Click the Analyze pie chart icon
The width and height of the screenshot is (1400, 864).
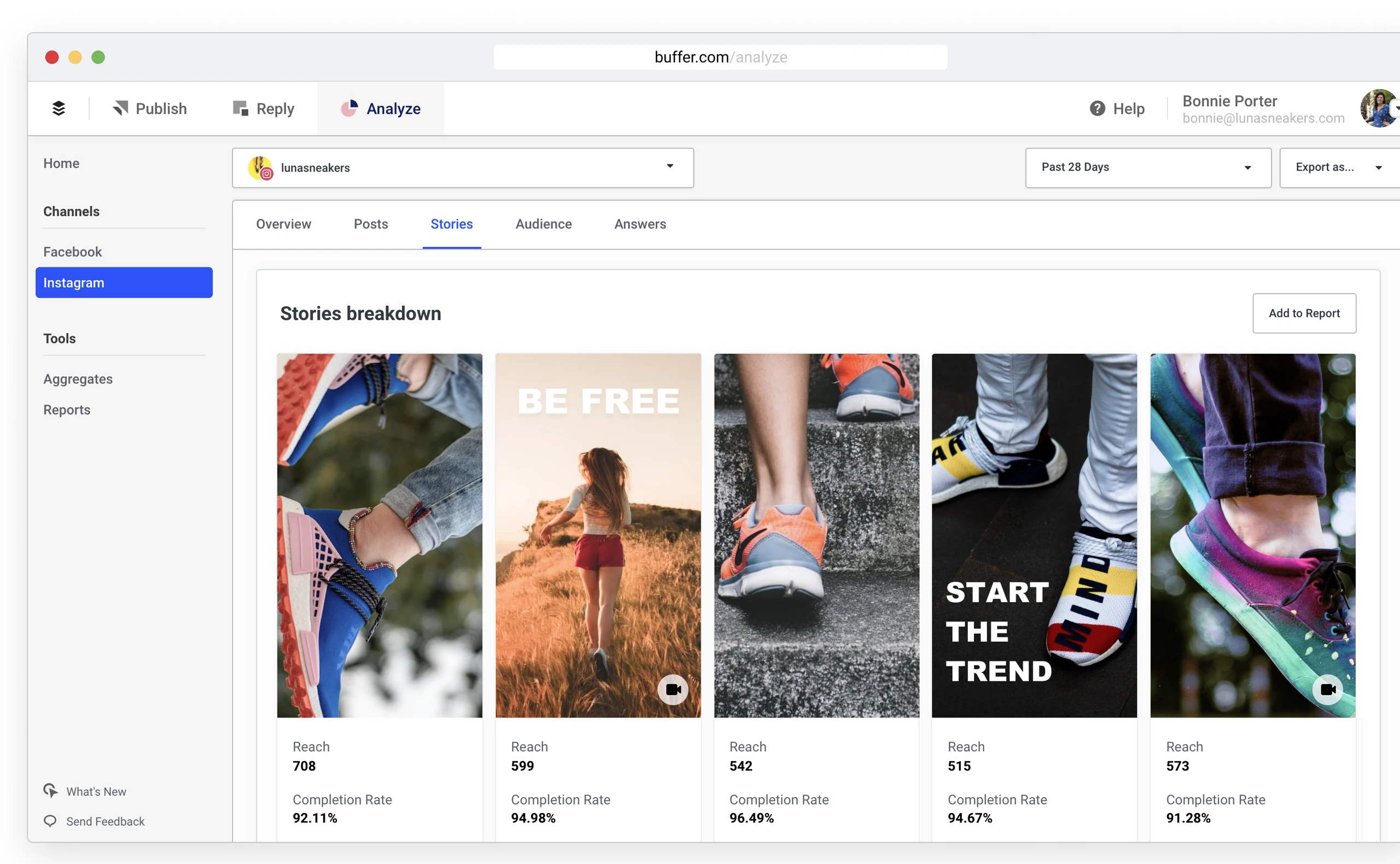[349, 108]
